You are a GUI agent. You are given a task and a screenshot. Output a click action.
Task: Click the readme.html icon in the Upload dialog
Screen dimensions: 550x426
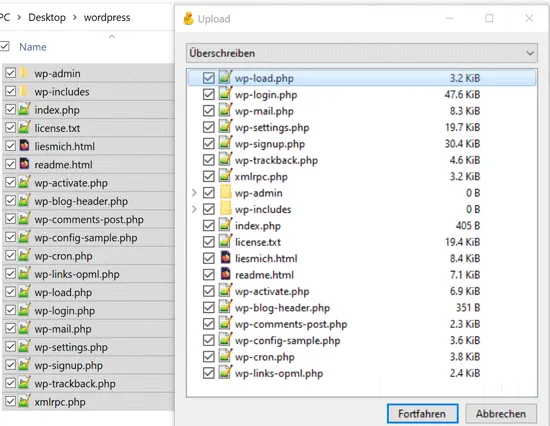226,274
